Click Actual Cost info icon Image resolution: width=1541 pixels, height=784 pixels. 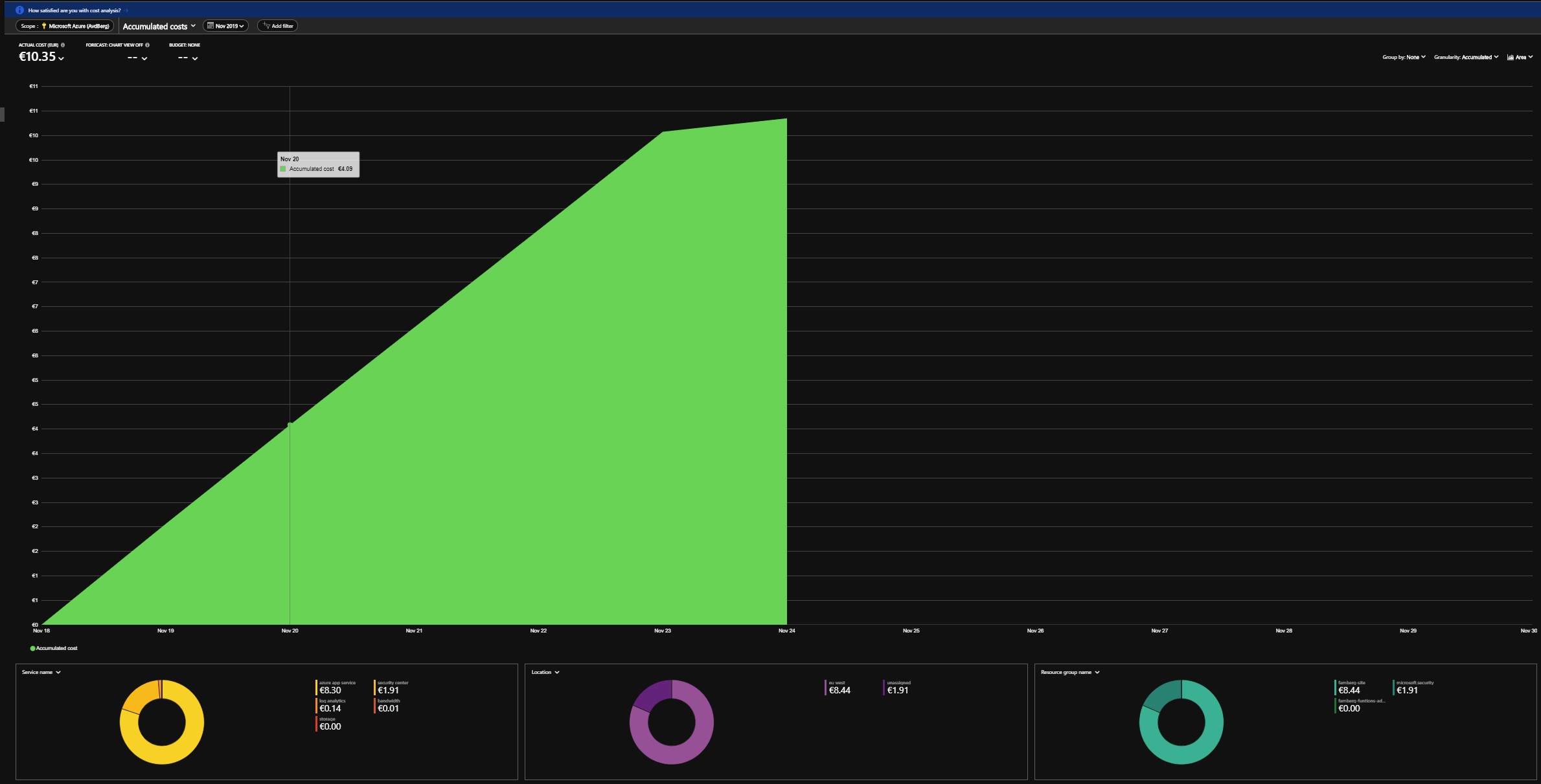pyautogui.click(x=63, y=45)
